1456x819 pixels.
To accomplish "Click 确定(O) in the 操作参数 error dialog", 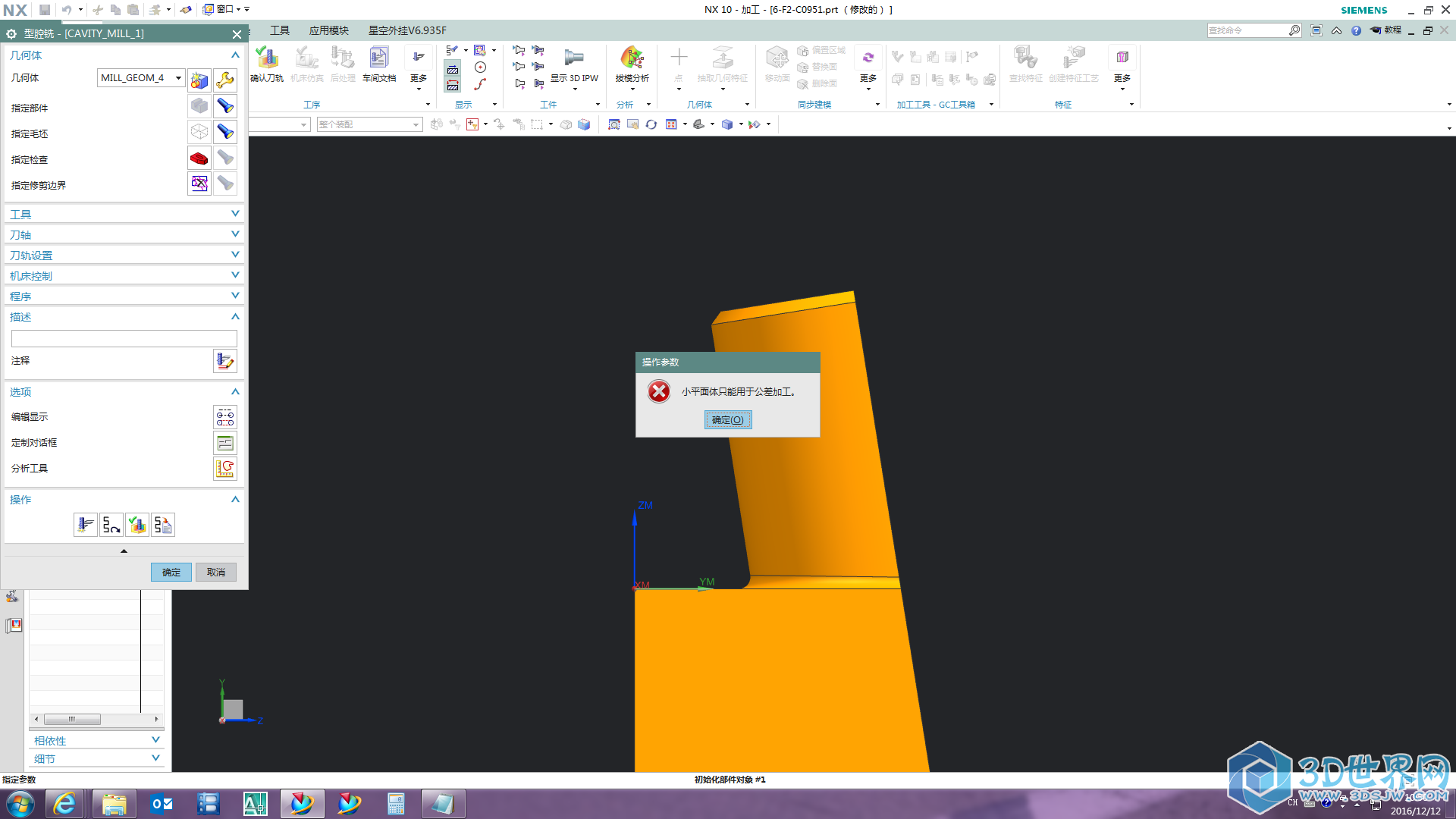I will (728, 420).
